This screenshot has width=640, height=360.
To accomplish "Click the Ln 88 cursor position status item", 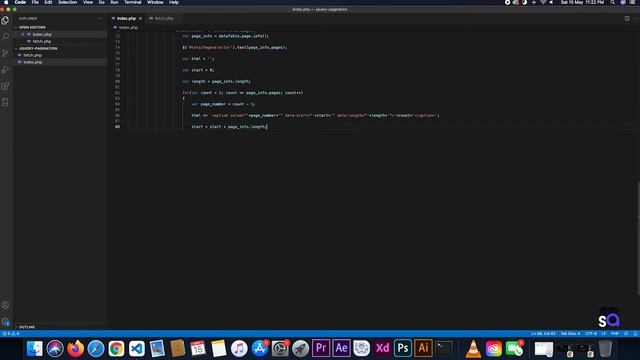I will (x=543, y=333).
